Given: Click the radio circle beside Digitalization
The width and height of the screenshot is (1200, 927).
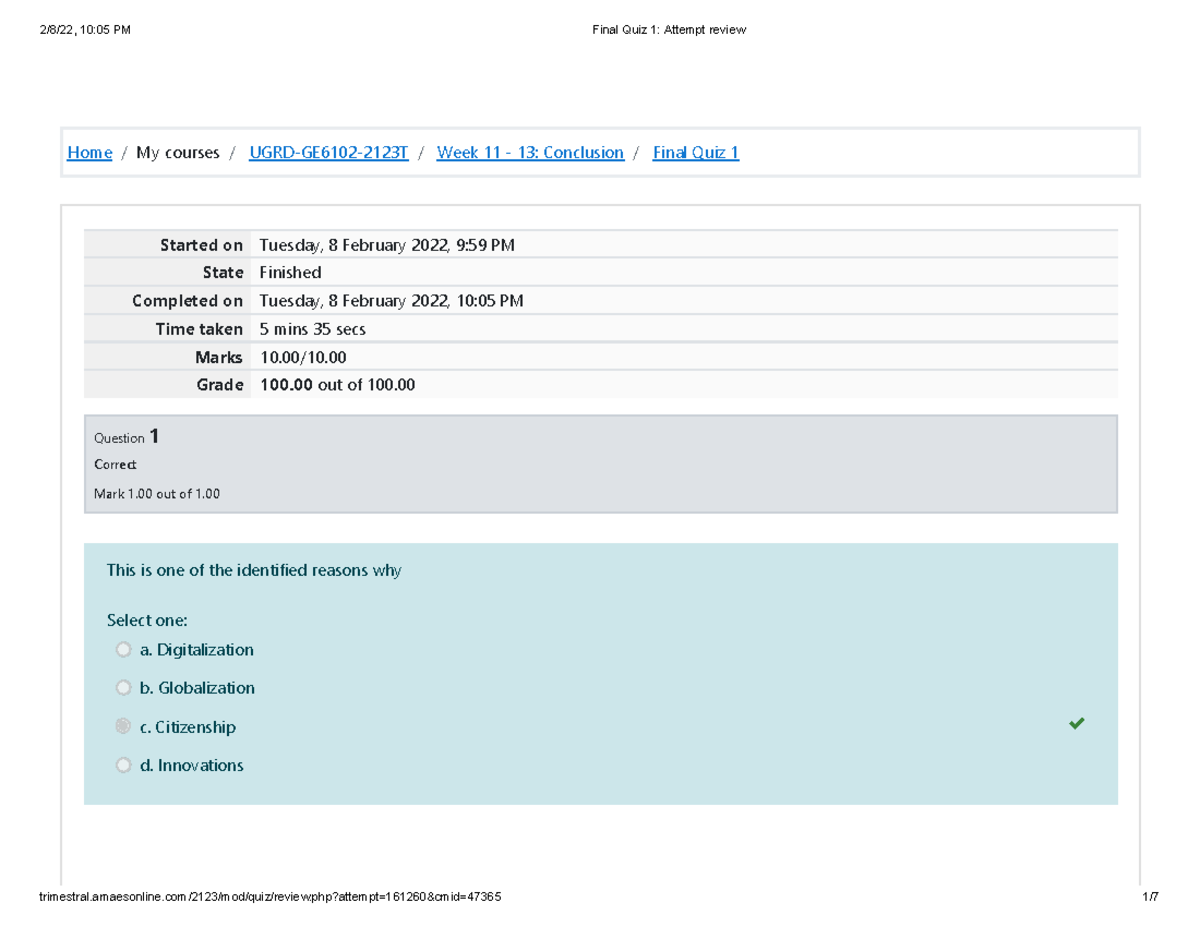Looking at the screenshot, I should click(123, 649).
